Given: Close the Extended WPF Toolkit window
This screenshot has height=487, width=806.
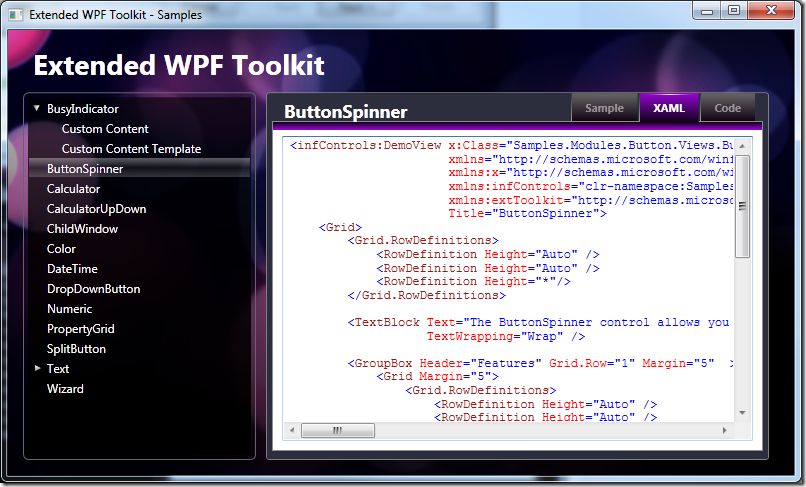Looking at the screenshot, I should pos(771,11).
